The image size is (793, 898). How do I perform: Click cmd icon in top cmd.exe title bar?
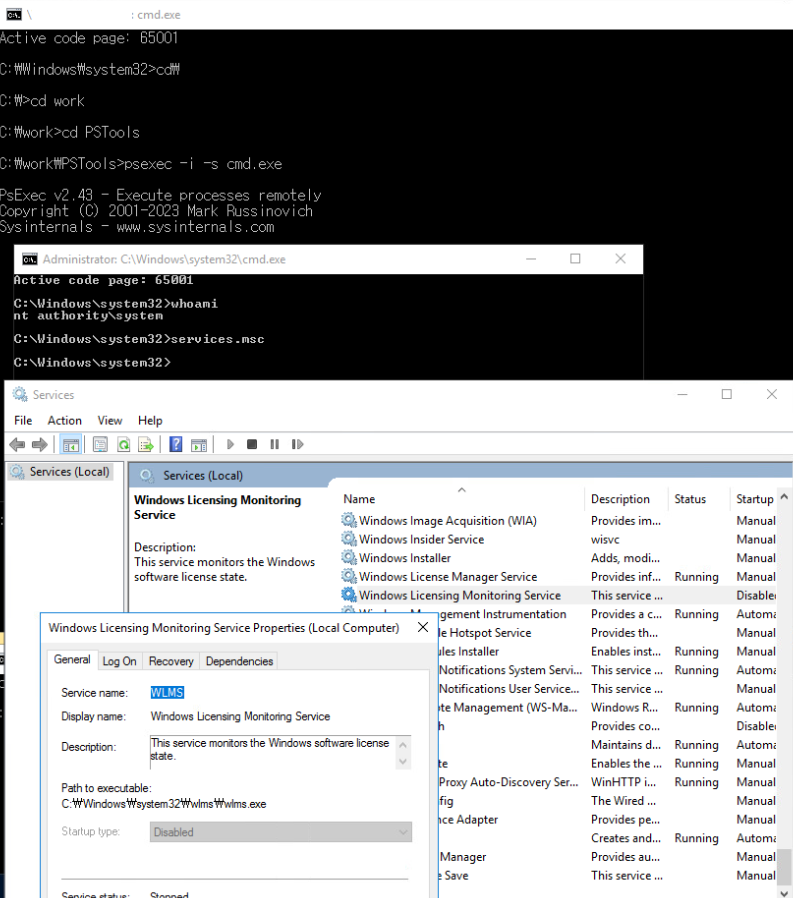click(14, 14)
